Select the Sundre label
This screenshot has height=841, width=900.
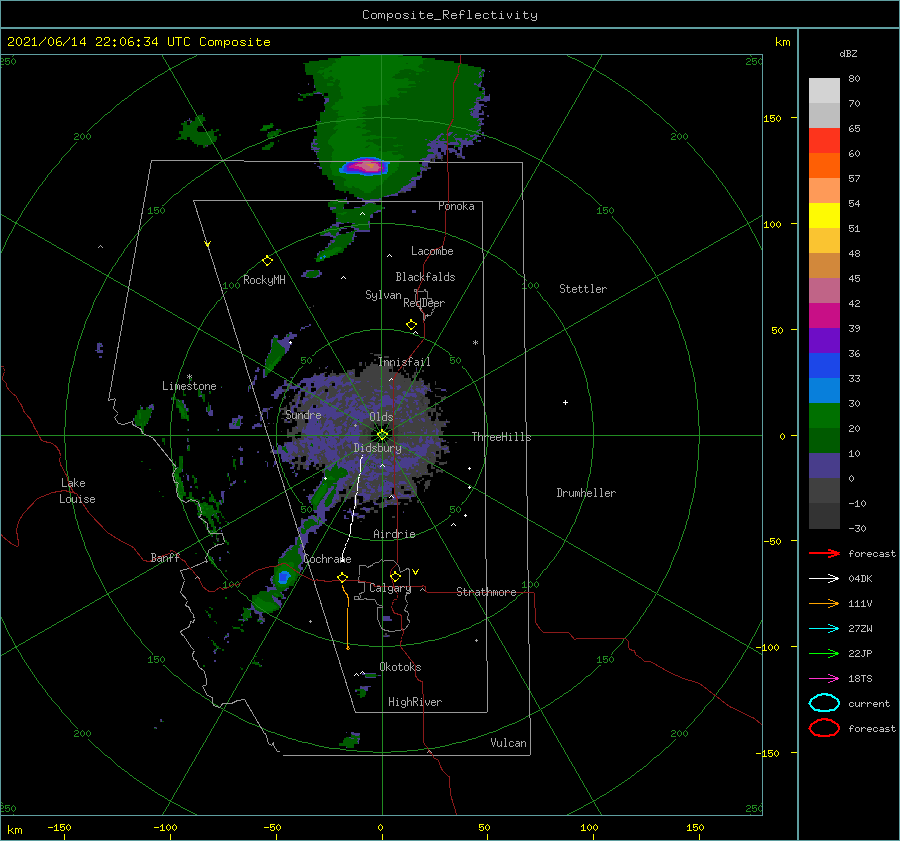pyautogui.click(x=303, y=414)
